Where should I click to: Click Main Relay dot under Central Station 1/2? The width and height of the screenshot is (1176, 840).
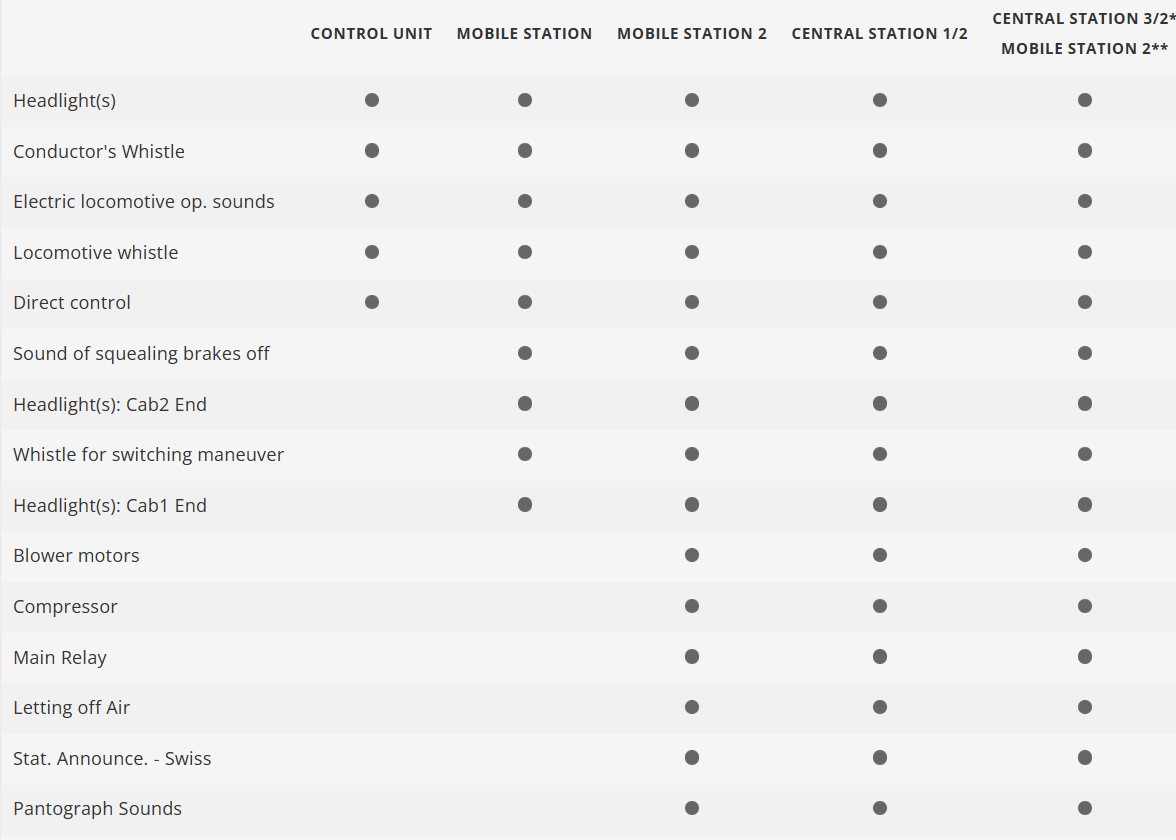click(x=880, y=657)
